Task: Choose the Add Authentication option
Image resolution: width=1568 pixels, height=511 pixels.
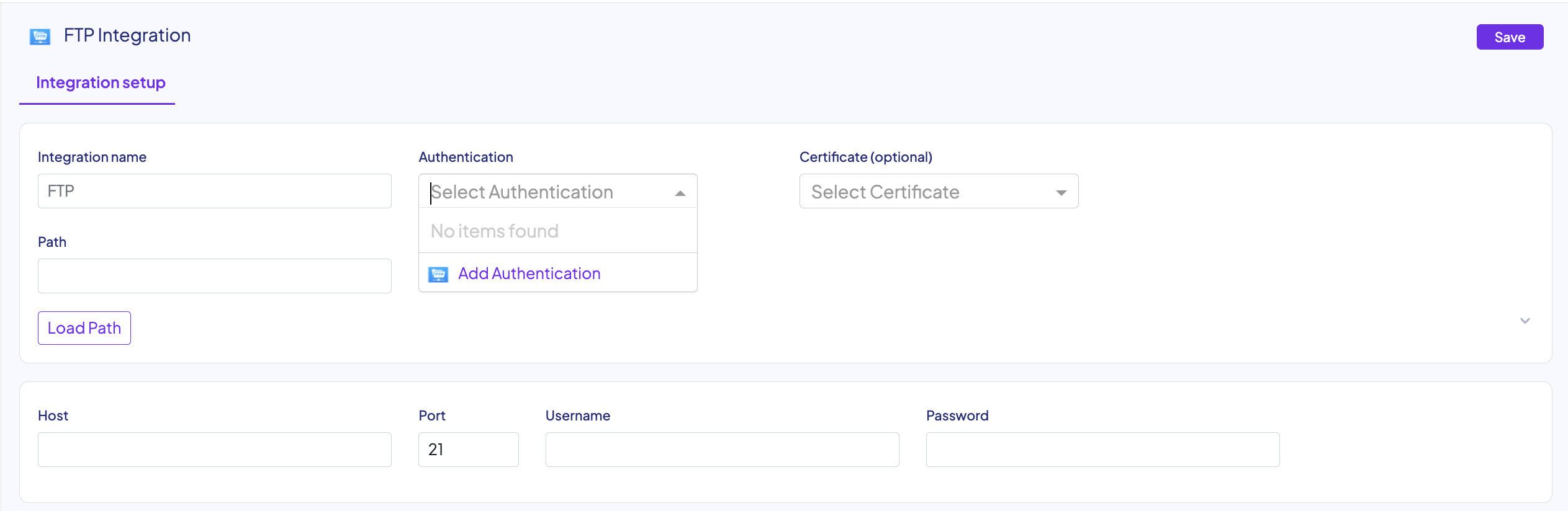Action: [x=529, y=273]
